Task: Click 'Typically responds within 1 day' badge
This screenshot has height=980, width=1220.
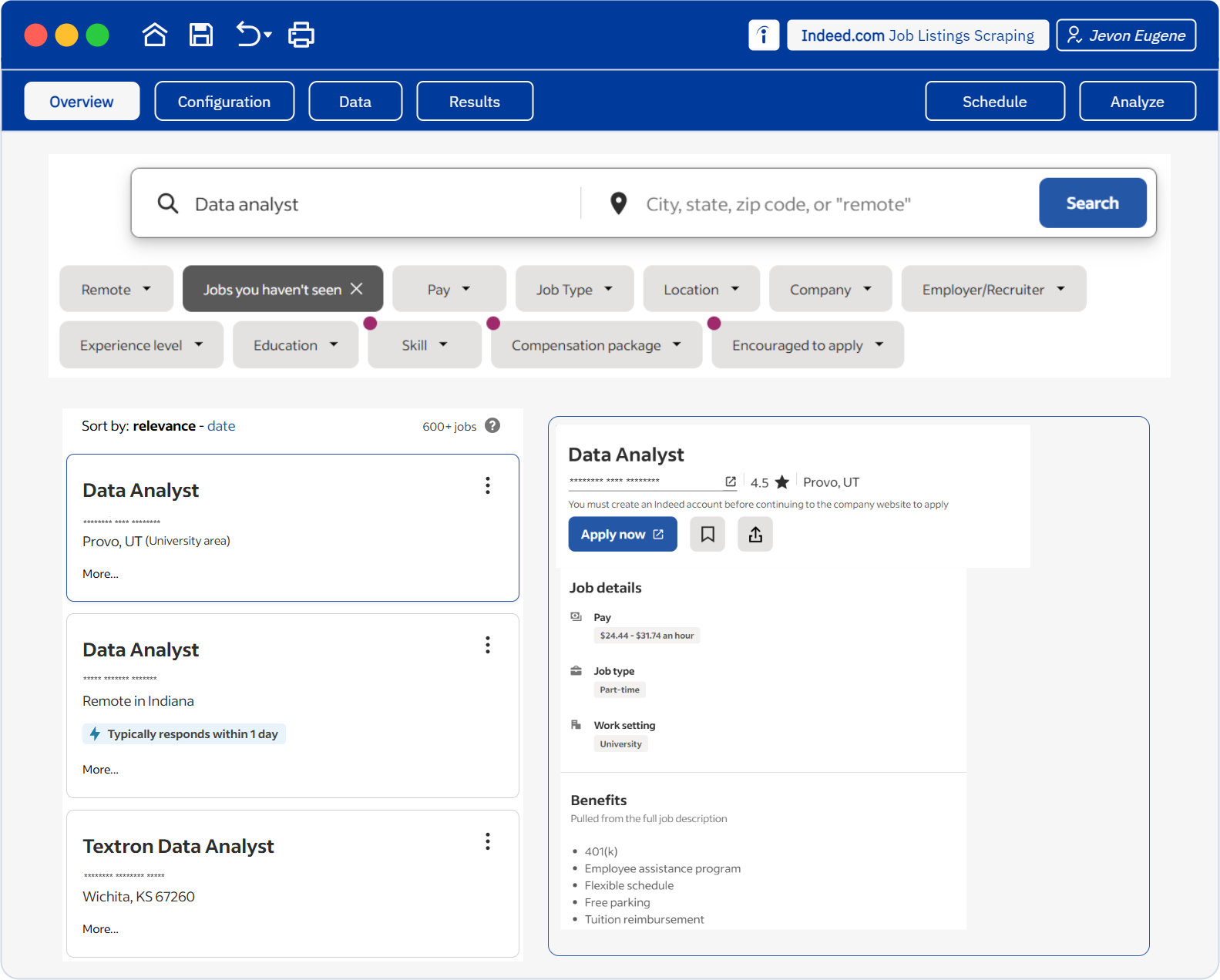Action: click(184, 733)
